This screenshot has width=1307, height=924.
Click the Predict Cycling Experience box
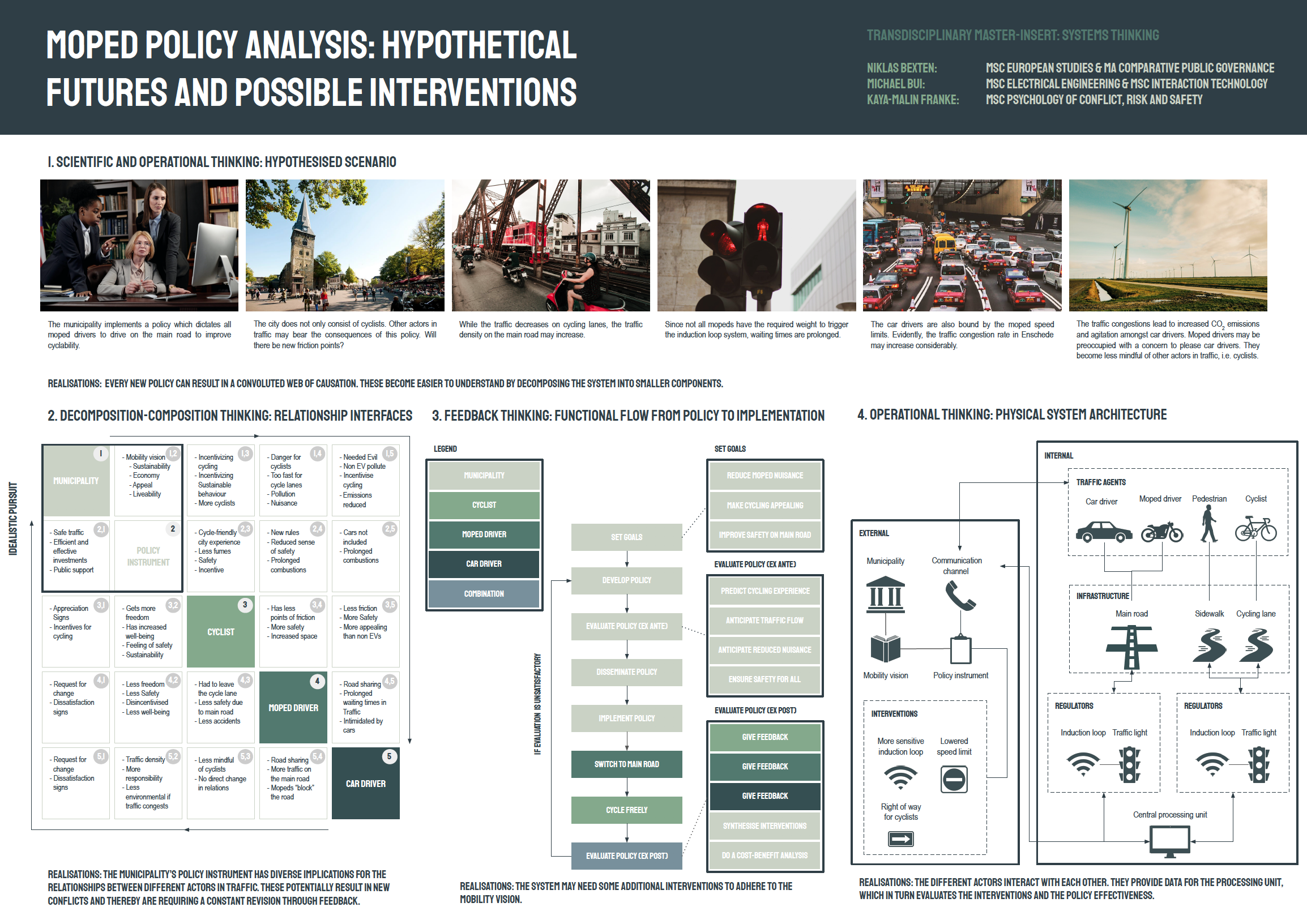coord(765,592)
